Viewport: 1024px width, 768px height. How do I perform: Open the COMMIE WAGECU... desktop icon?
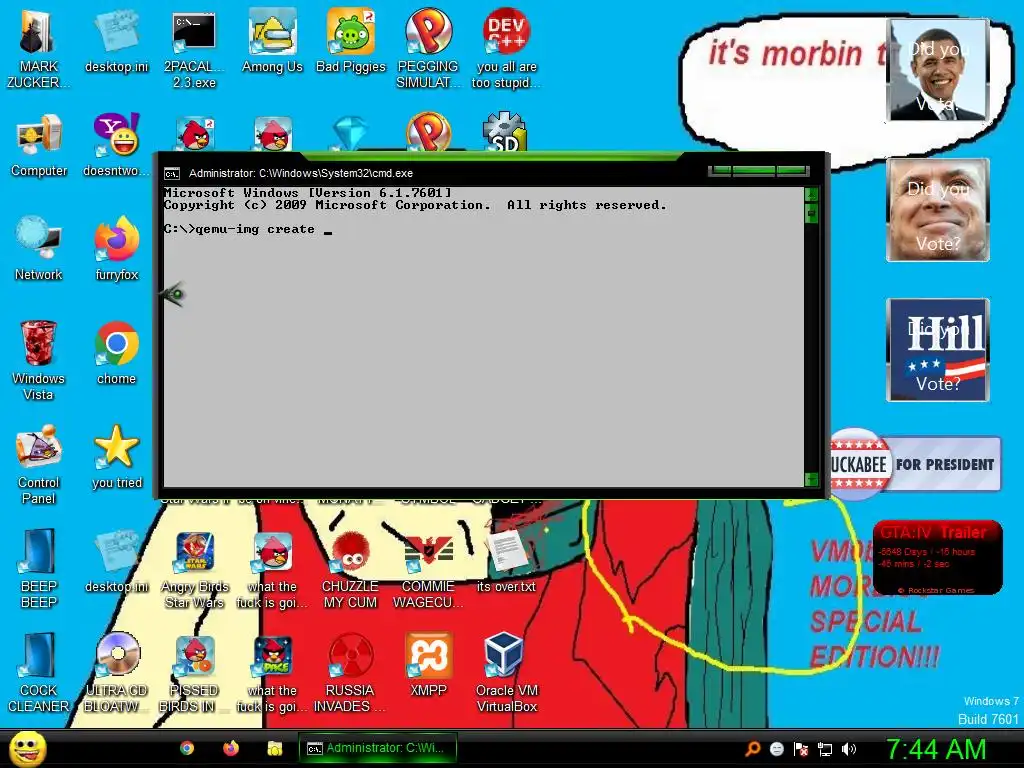[428, 569]
